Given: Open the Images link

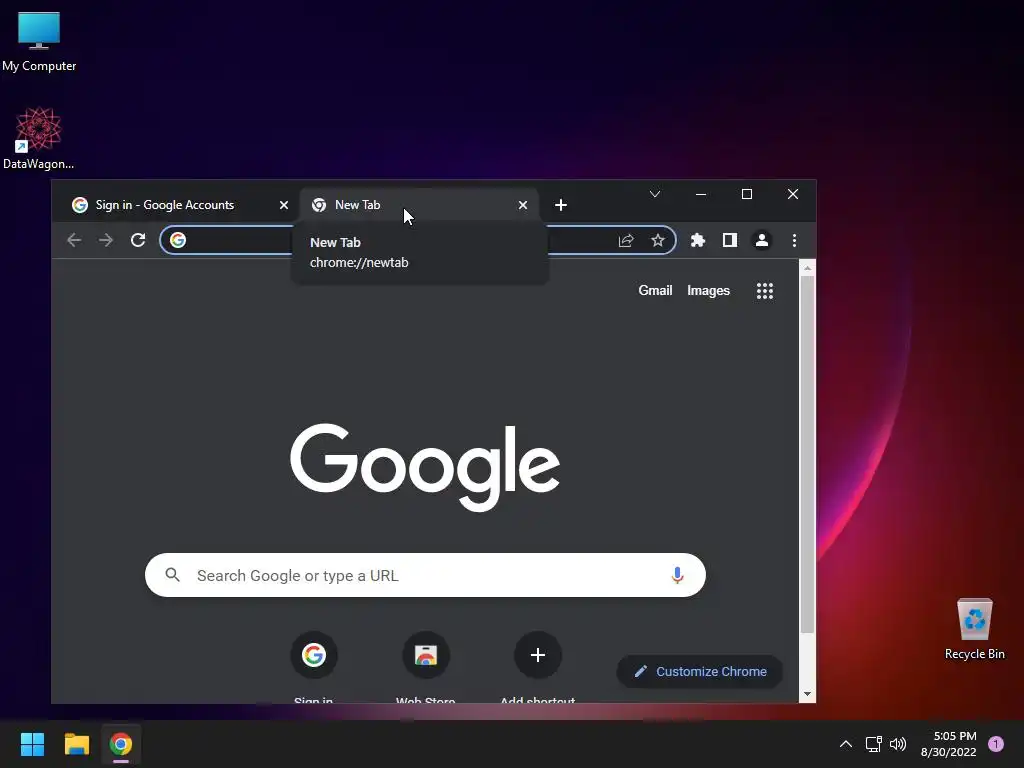Looking at the screenshot, I should point(708,291).
